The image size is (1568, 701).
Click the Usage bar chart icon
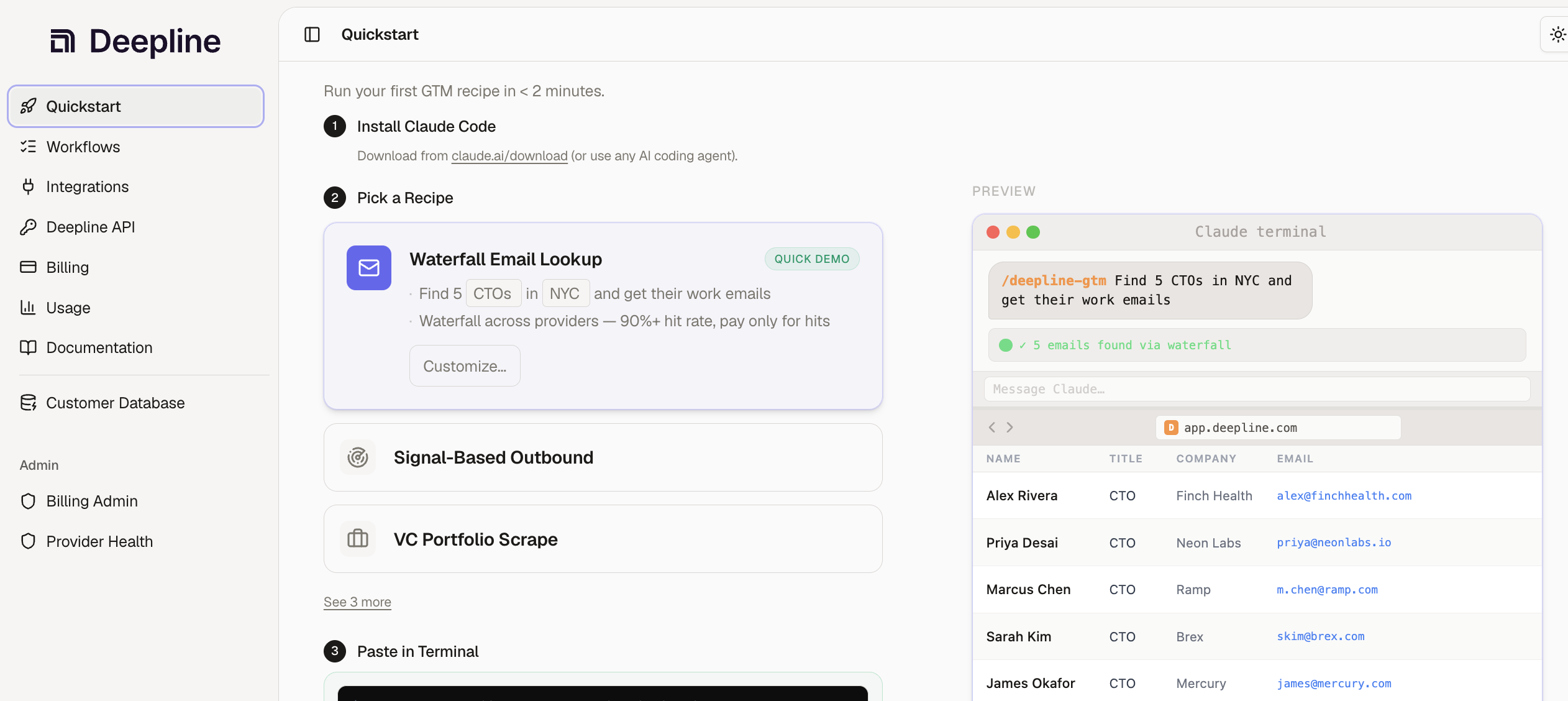coord(29,308)
